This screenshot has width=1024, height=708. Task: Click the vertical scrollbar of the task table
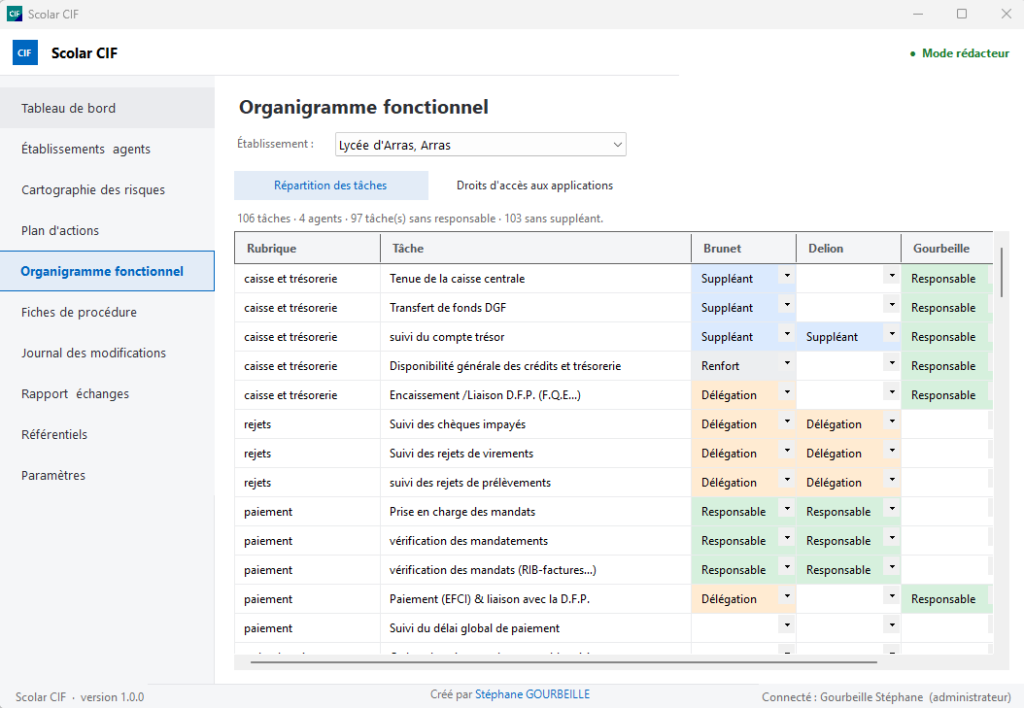tap(1001, 272)
